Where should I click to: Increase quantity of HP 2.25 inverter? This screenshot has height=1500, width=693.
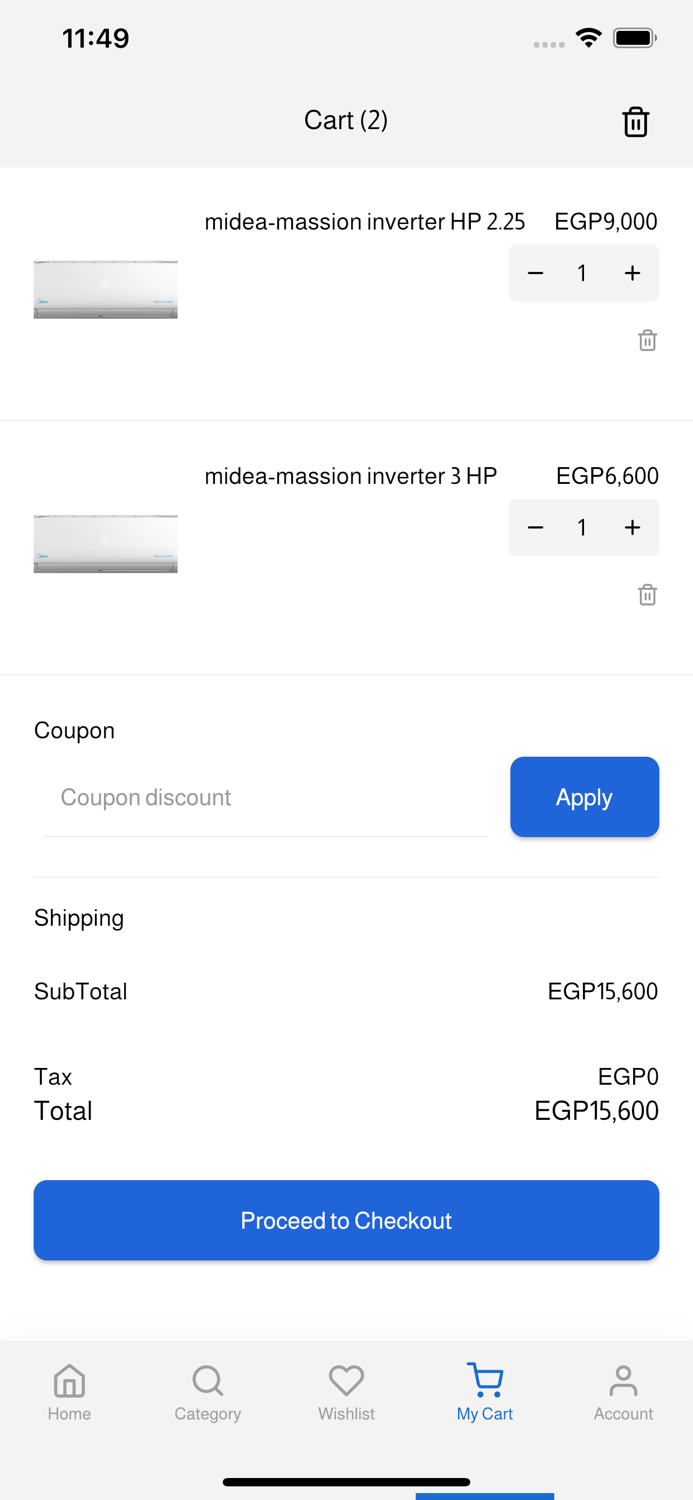point(632,273)
